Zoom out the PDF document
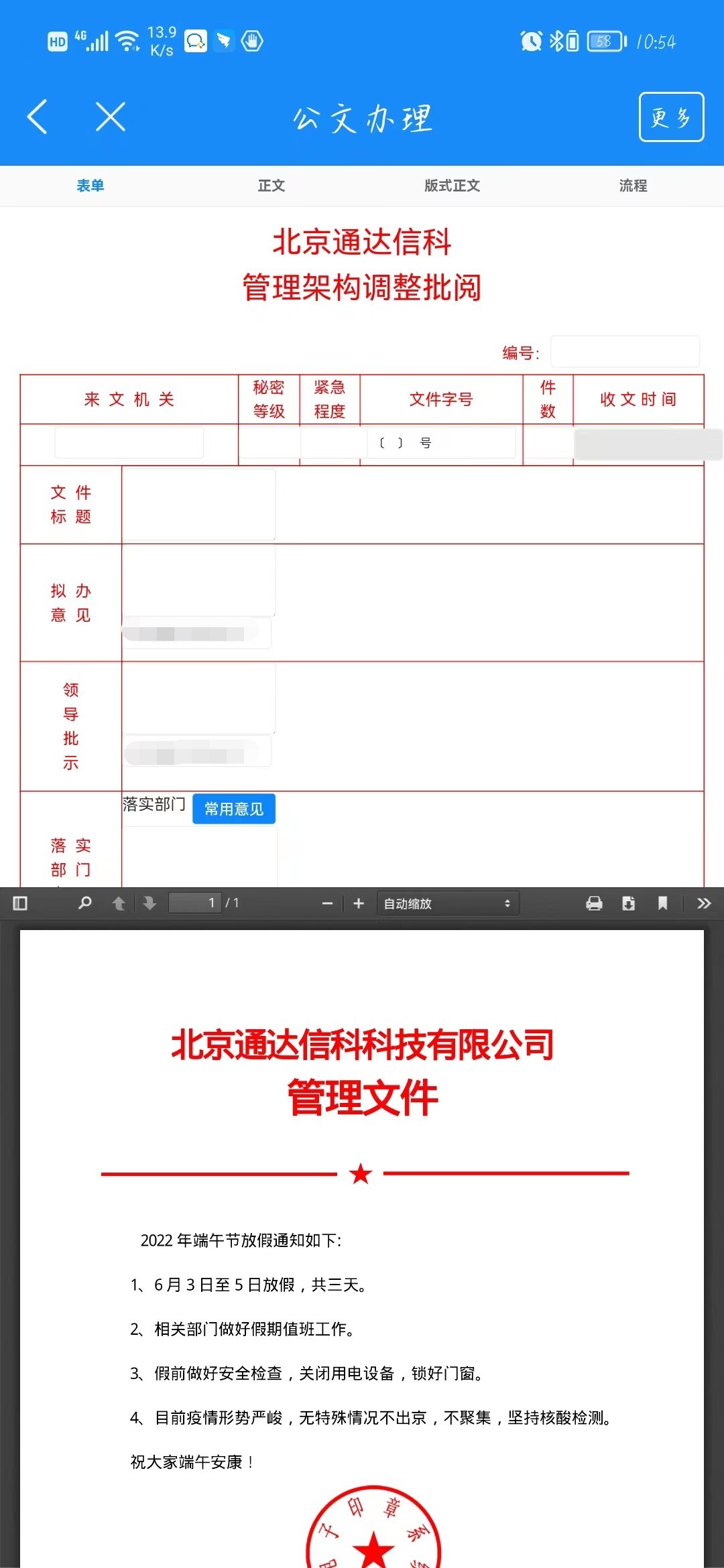 pos(327,903)
